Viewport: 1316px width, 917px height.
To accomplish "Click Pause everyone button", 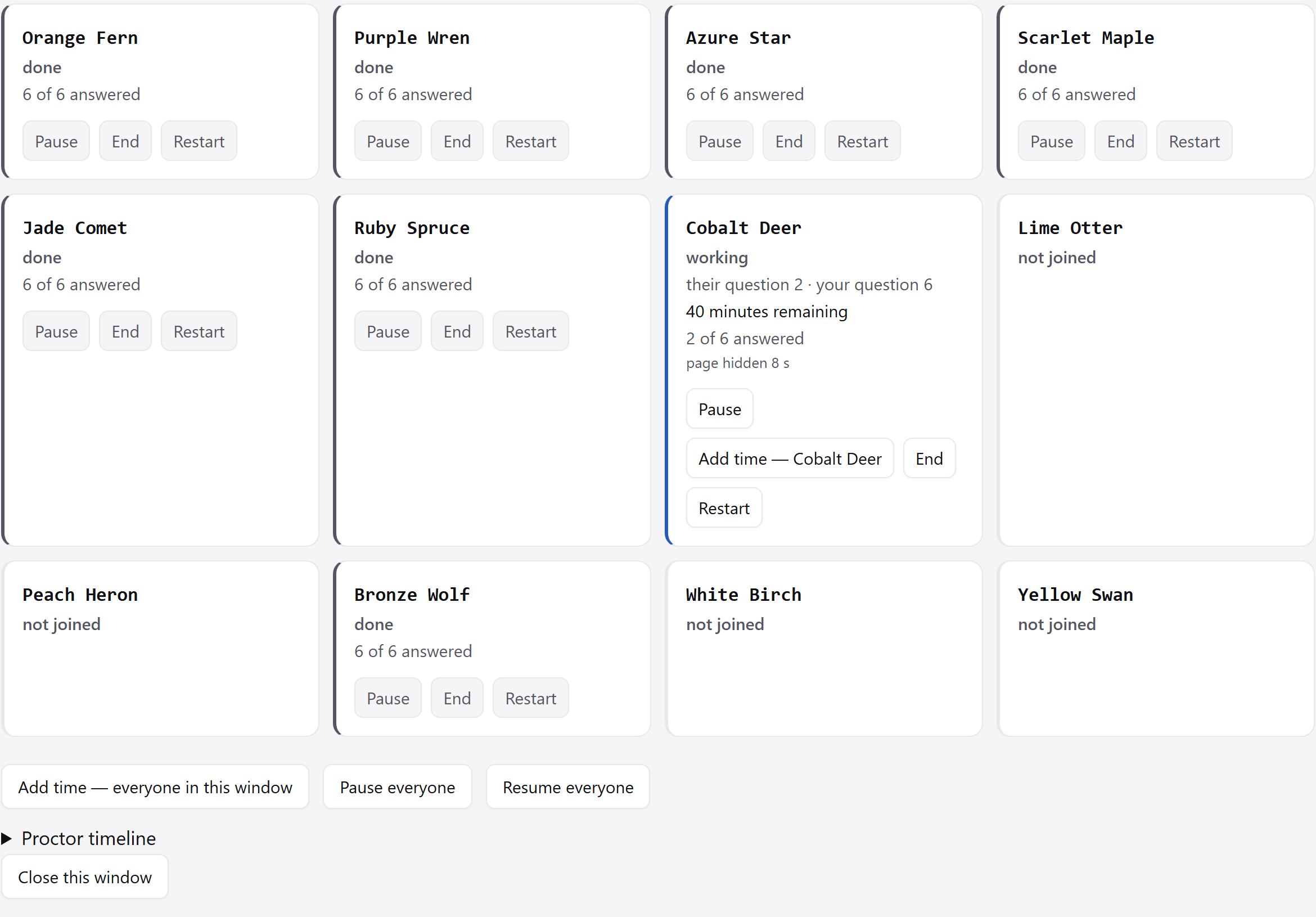I will [x=397, y=788].
